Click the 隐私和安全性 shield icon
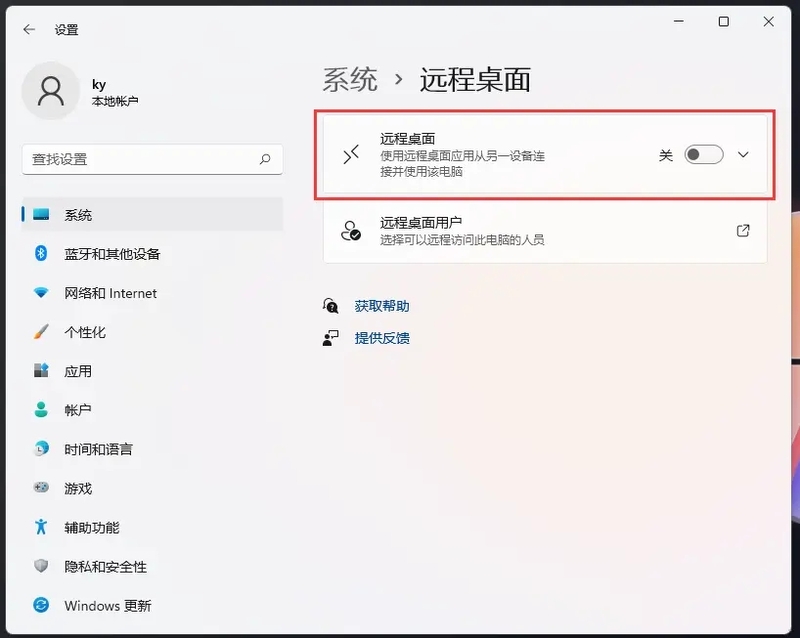Screen dimensions: 800x638 click(x=42, y=566)
